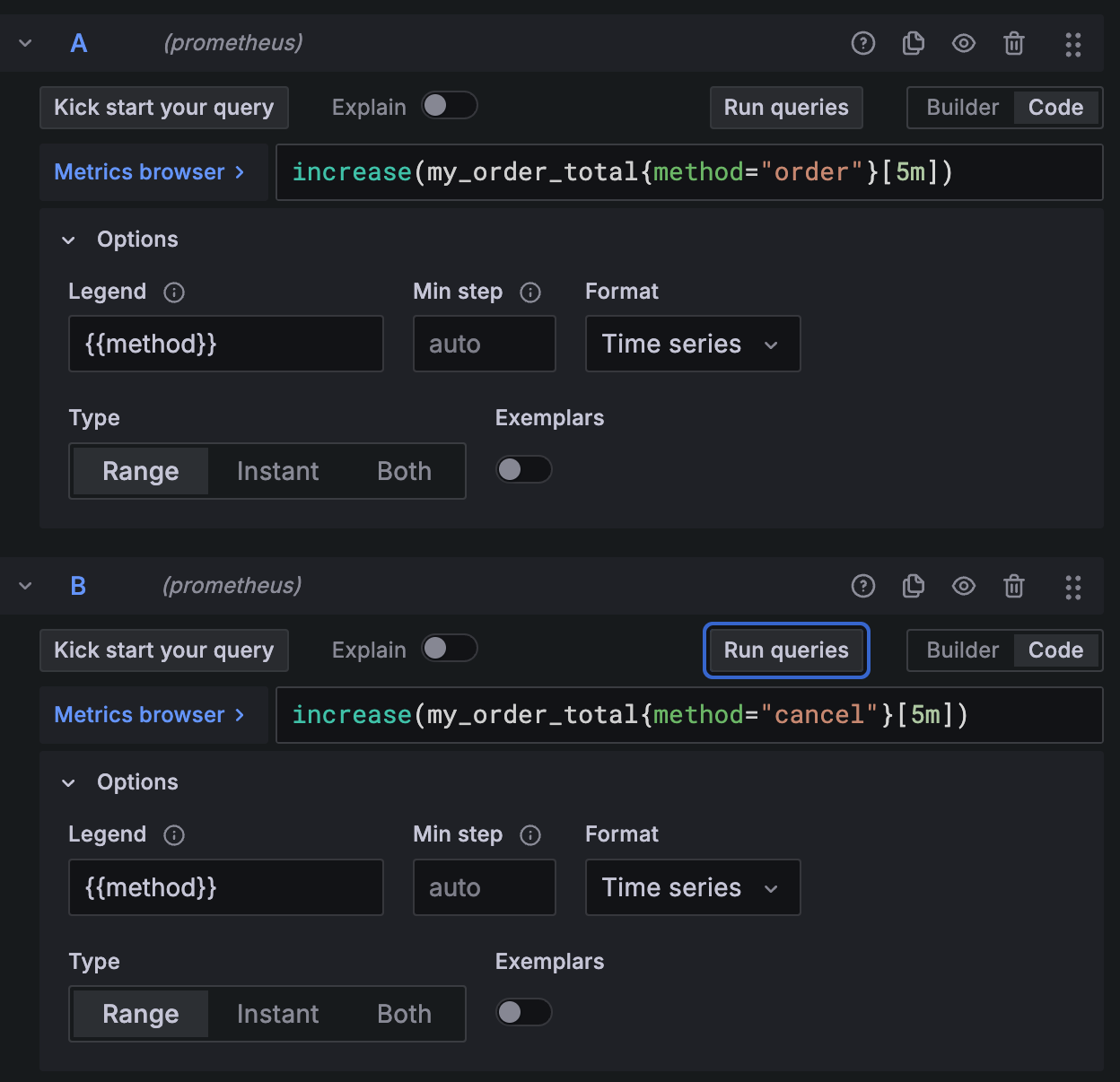Duplicate query B
The height and width of the screenshot is (1082, 1120).
point(913,586)
